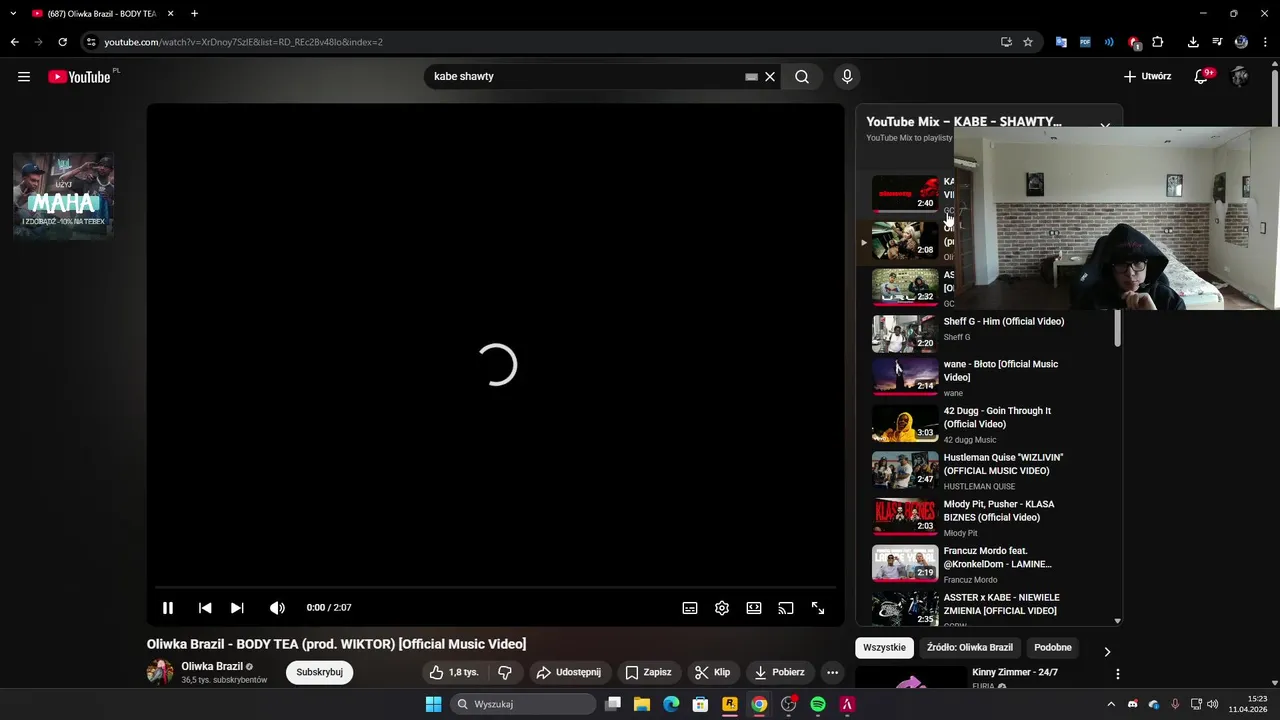Open the Chrome extensions puzzle icon
The image size is (1280, 720).
click(1158, 42)
